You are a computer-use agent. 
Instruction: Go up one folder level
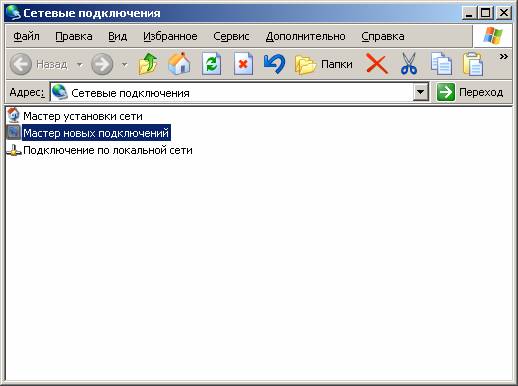click(x=148, y=64)
